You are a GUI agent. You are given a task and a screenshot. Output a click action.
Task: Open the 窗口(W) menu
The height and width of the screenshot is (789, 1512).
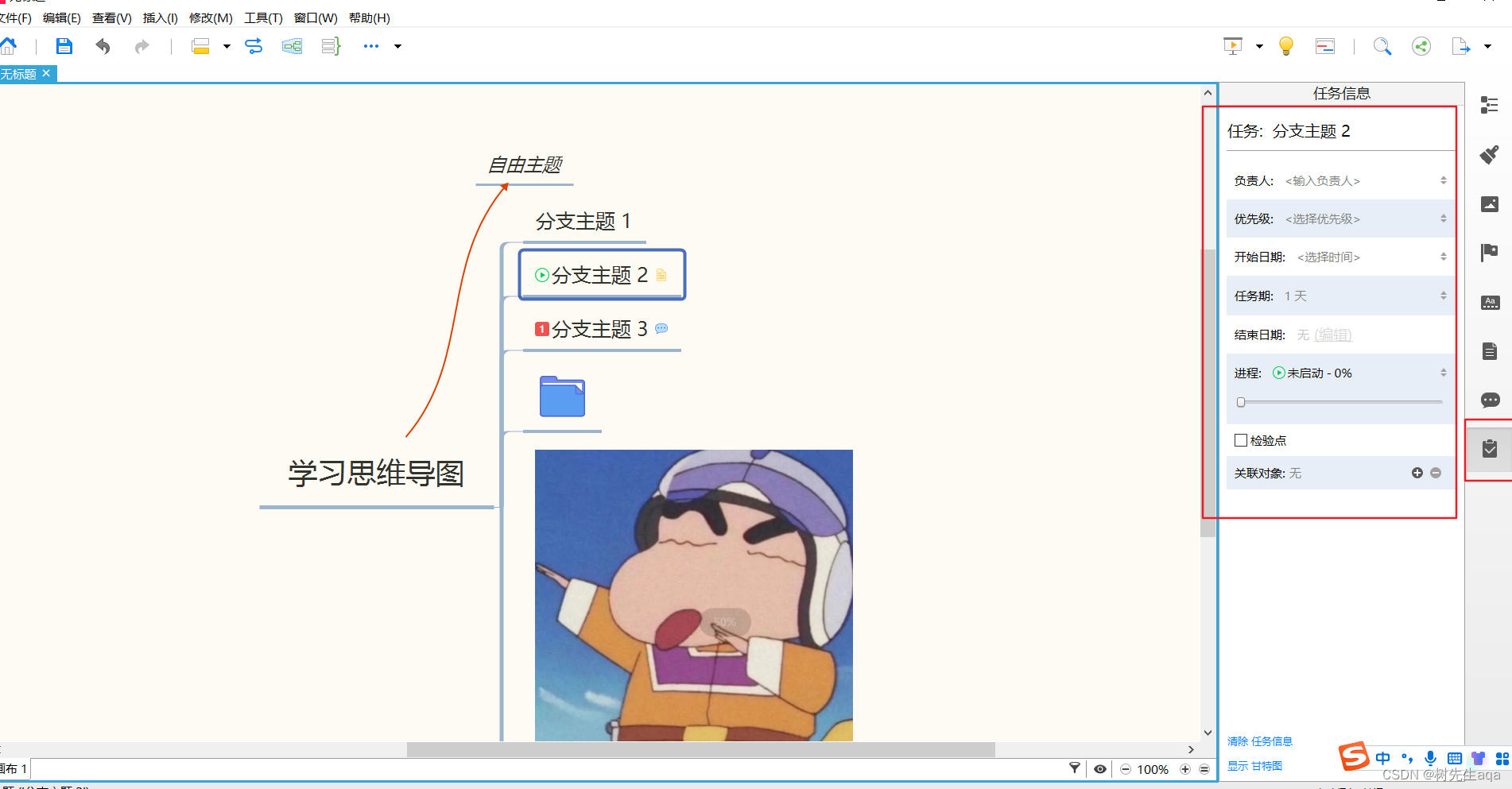pyautogui.click(x=316, y=17)
